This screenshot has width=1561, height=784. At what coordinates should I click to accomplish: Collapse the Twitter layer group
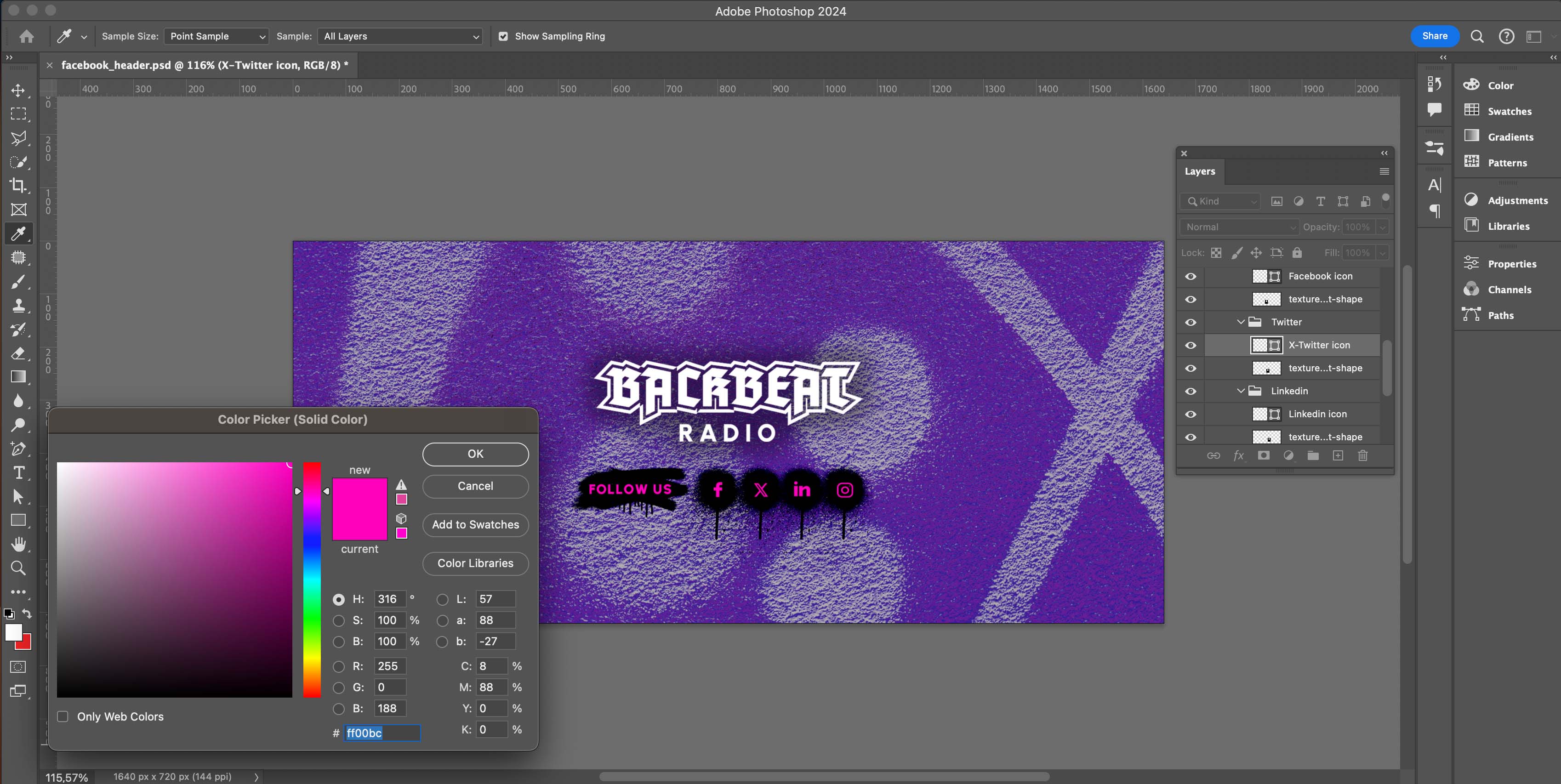pos(1241,322)
